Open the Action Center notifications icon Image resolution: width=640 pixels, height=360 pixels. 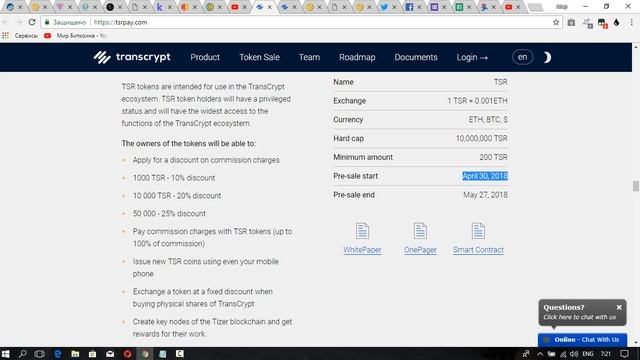(624, 353)
